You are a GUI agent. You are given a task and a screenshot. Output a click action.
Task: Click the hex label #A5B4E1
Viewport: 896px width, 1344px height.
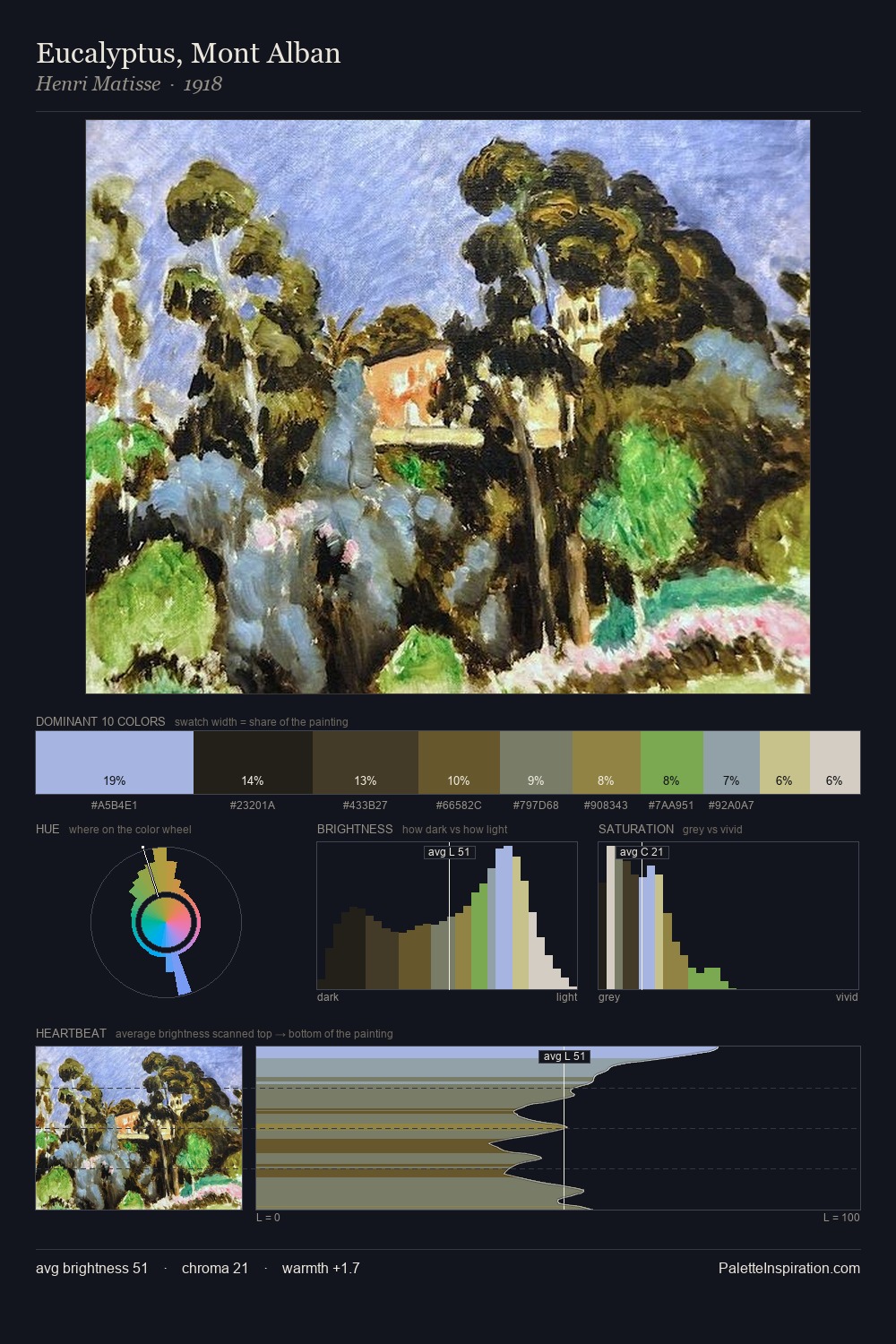(x=115, y=806)
